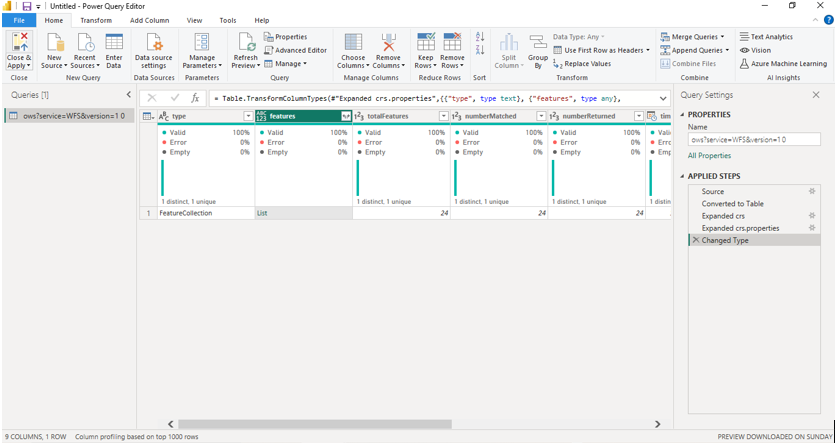Open filter dropdown of type column

[x=248, y=116]
